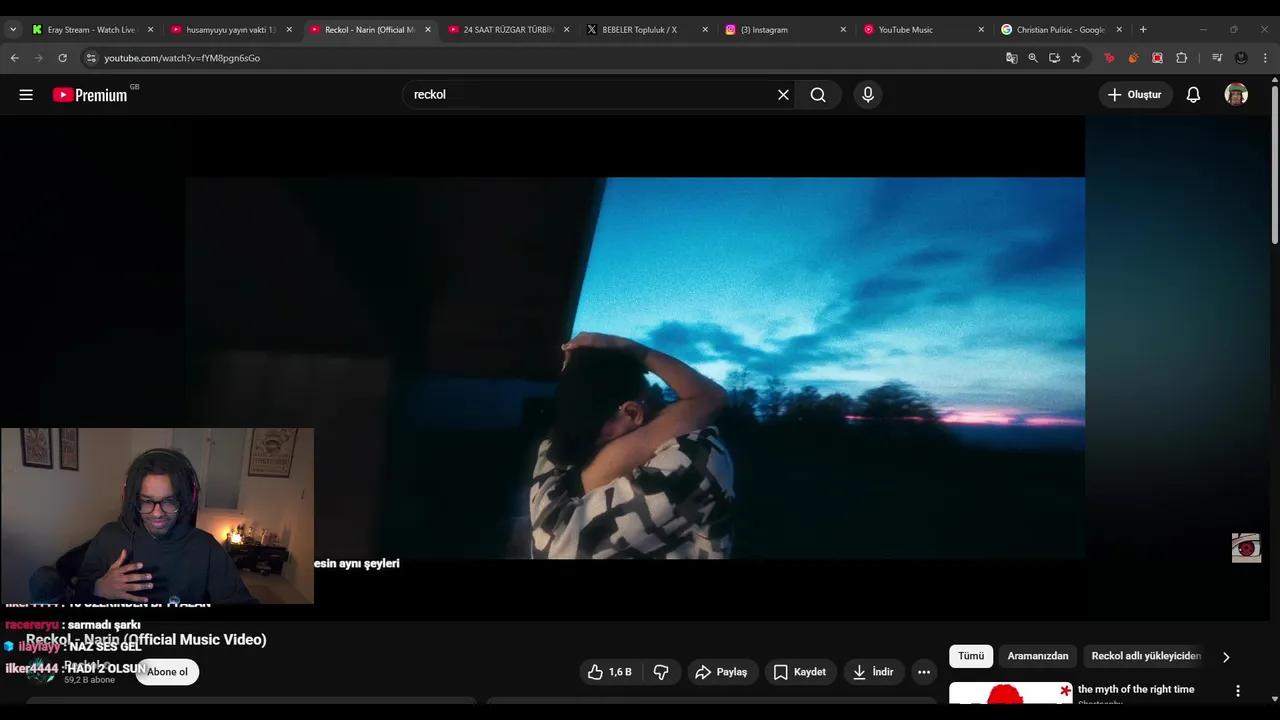Open the Extensions puzzle icon
Viewport: 1280px width, 720px height.
click(1181, 58)
